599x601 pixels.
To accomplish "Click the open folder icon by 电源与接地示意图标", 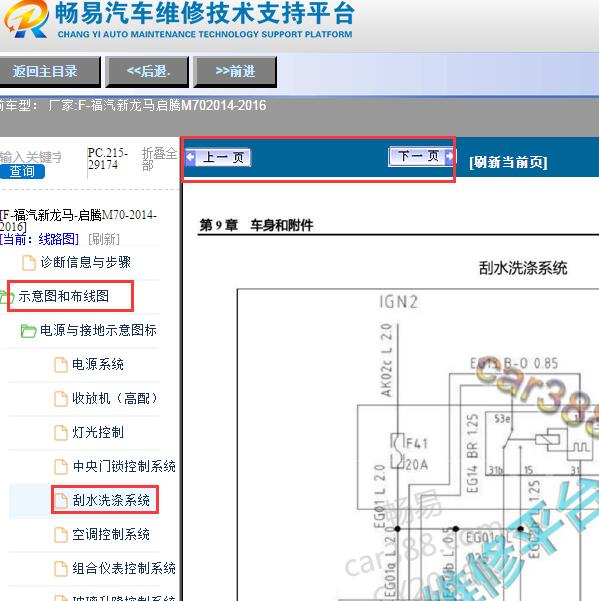I will 28,331.
